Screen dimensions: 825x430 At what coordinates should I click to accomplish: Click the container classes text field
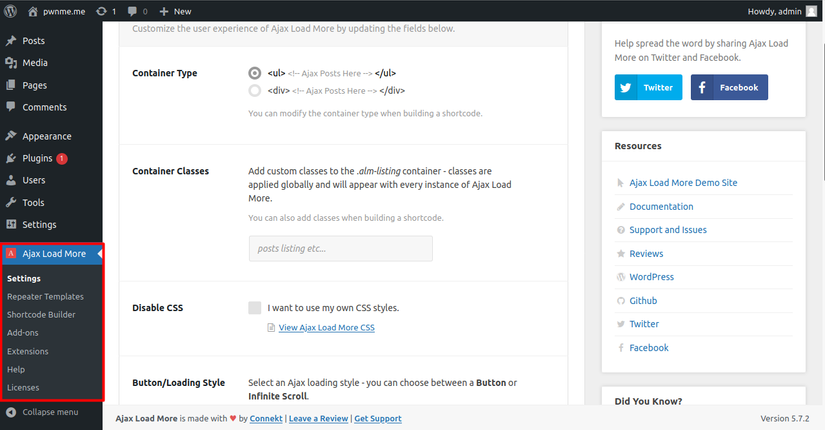click(x=340, y=248)
